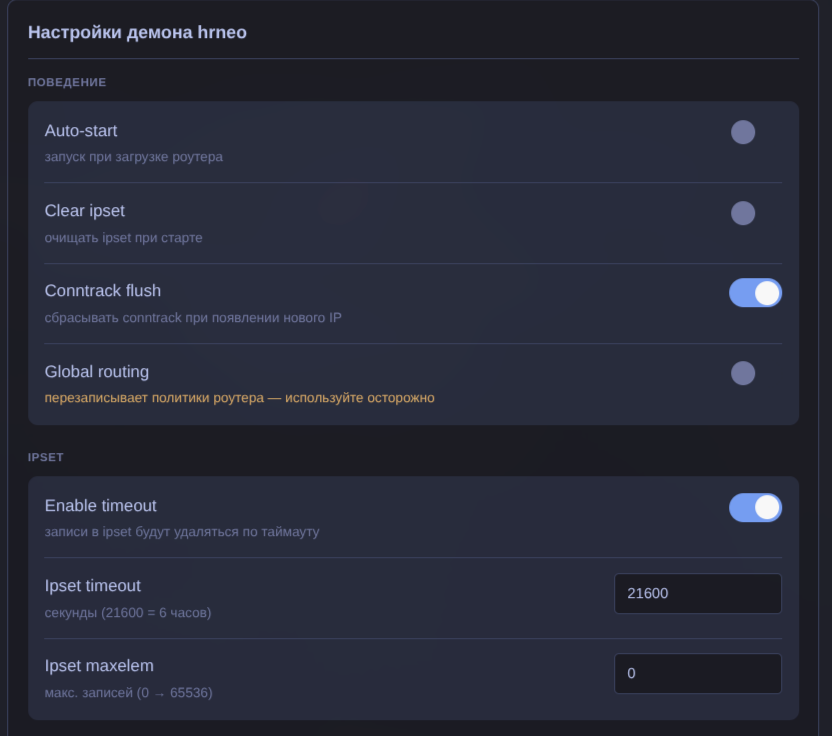Select the Conntrack flush label text
This screenshot has width=832, height=736.
click(103, 291)
